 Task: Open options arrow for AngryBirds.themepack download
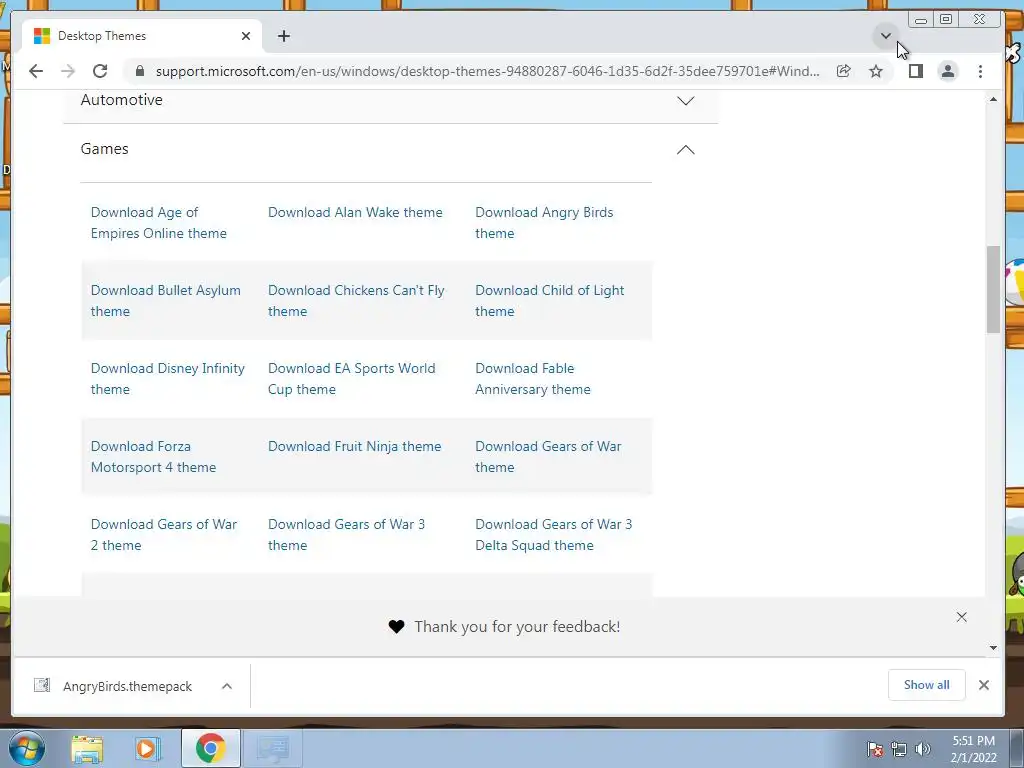227,686
